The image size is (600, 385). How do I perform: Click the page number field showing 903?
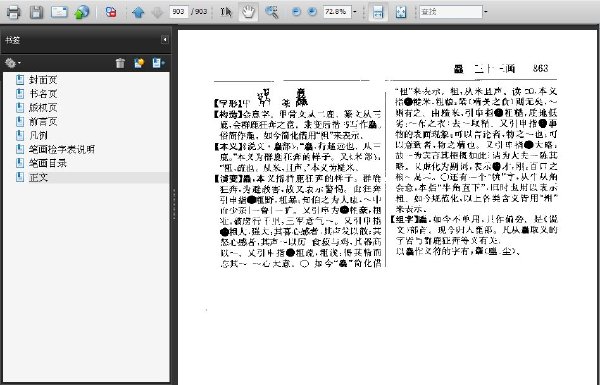pyautogui.click(x=179, y=12)
